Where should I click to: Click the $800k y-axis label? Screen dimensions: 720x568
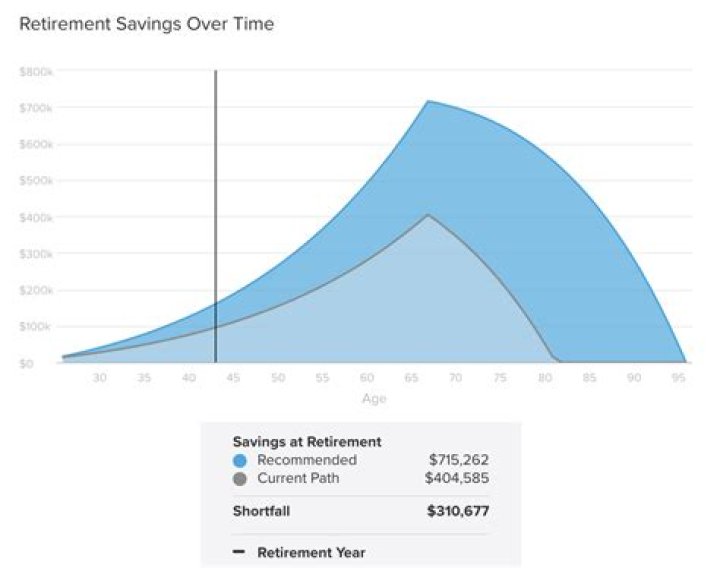36,72
